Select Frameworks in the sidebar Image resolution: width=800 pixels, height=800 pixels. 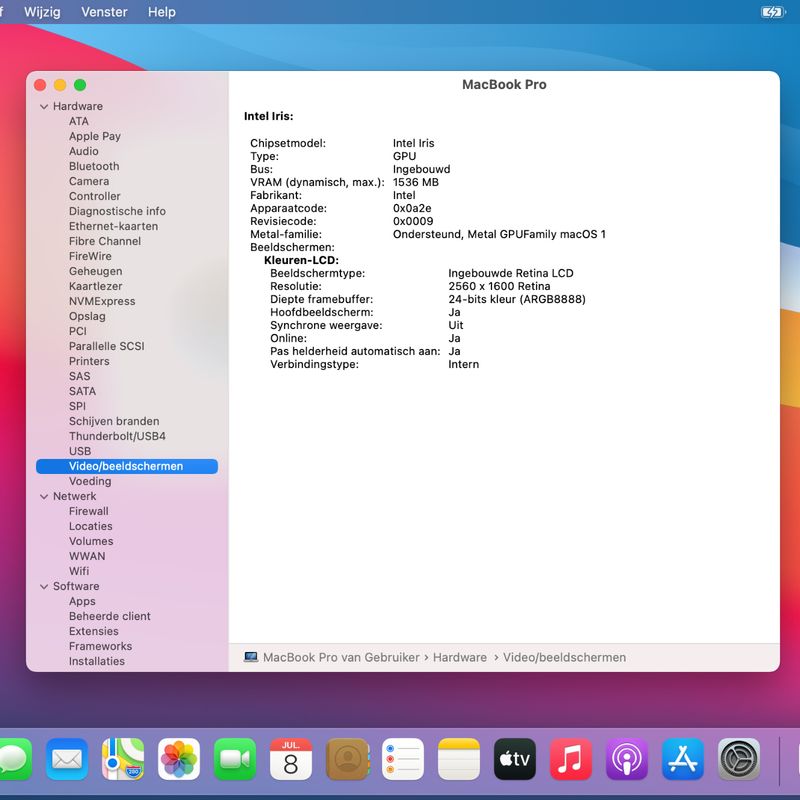coord(100,646)
